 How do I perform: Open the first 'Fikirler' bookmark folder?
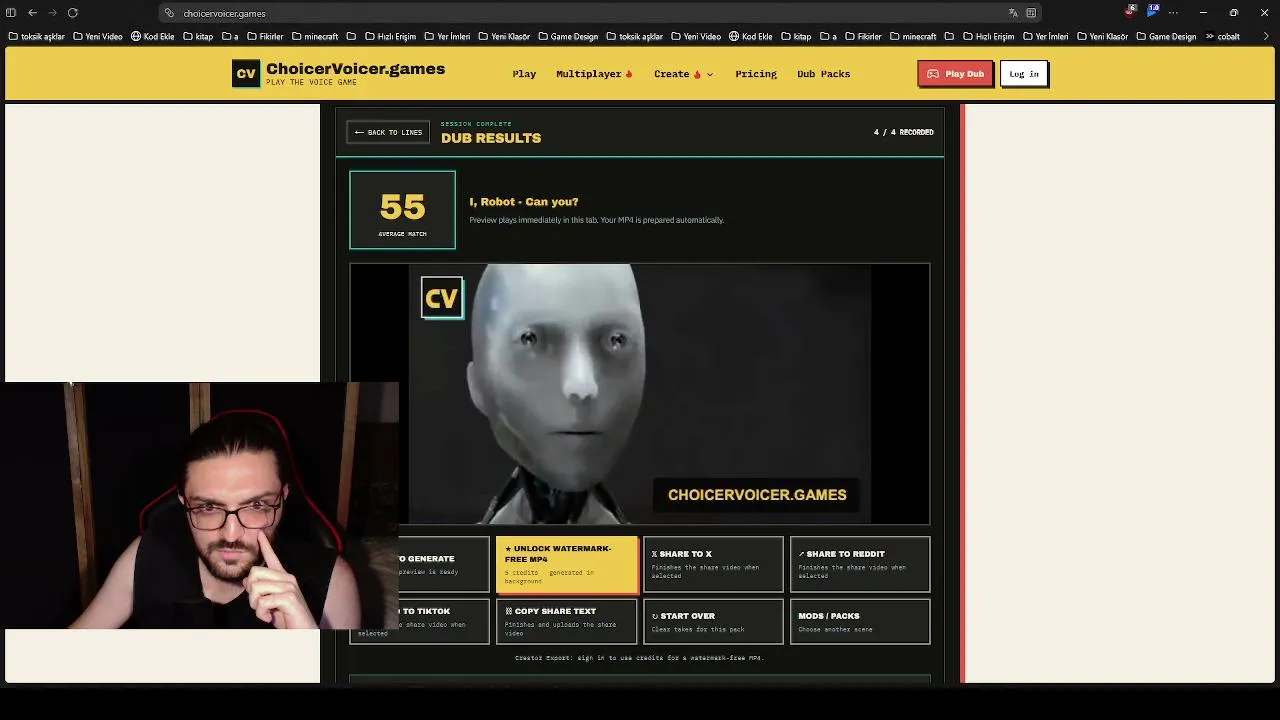coord(265,37)
